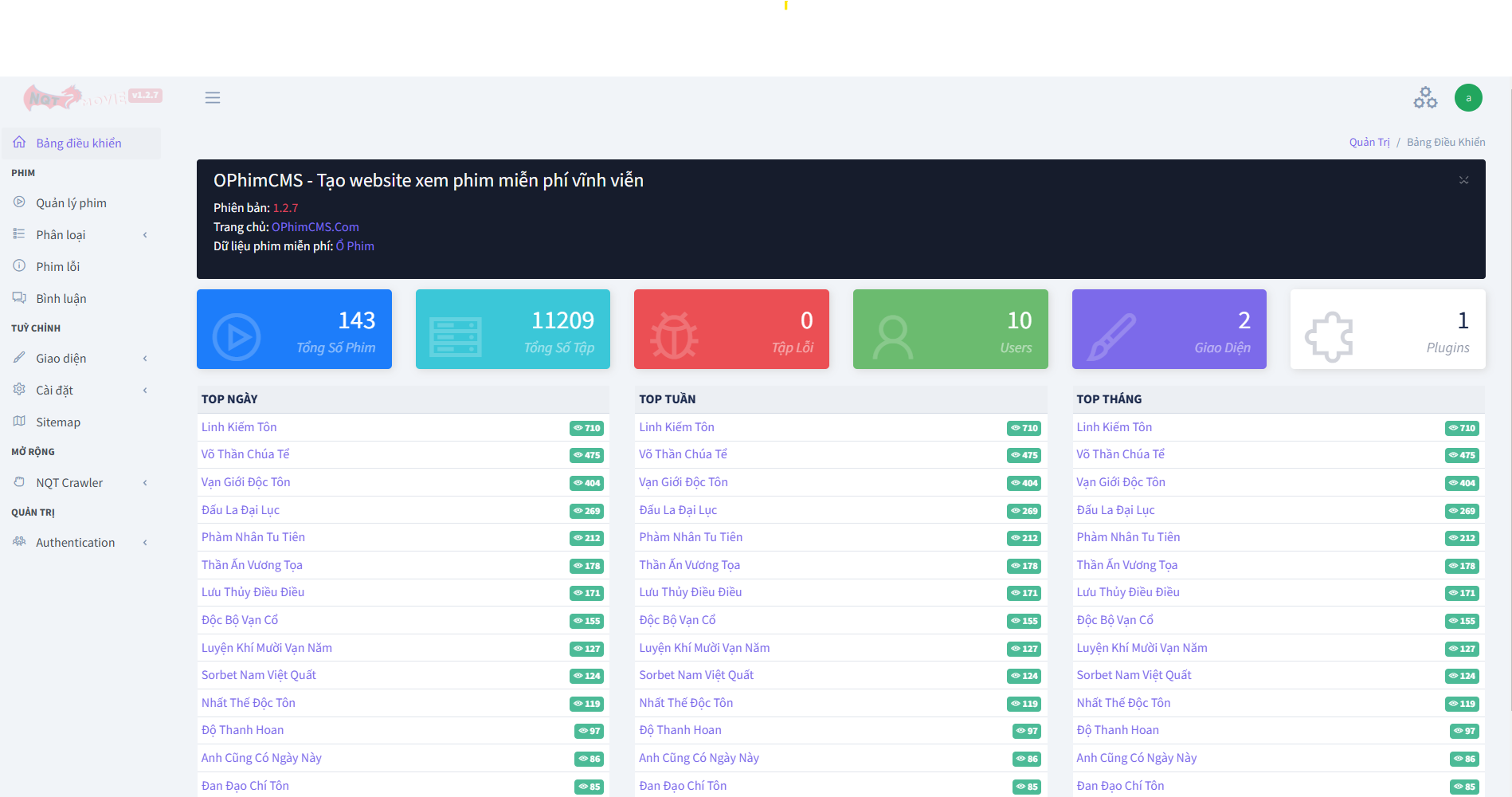This screenshot has height=797, width=1512.
Task: Click the bug icon on Tập Lỗi card
Action: click(x=674, y=337)
